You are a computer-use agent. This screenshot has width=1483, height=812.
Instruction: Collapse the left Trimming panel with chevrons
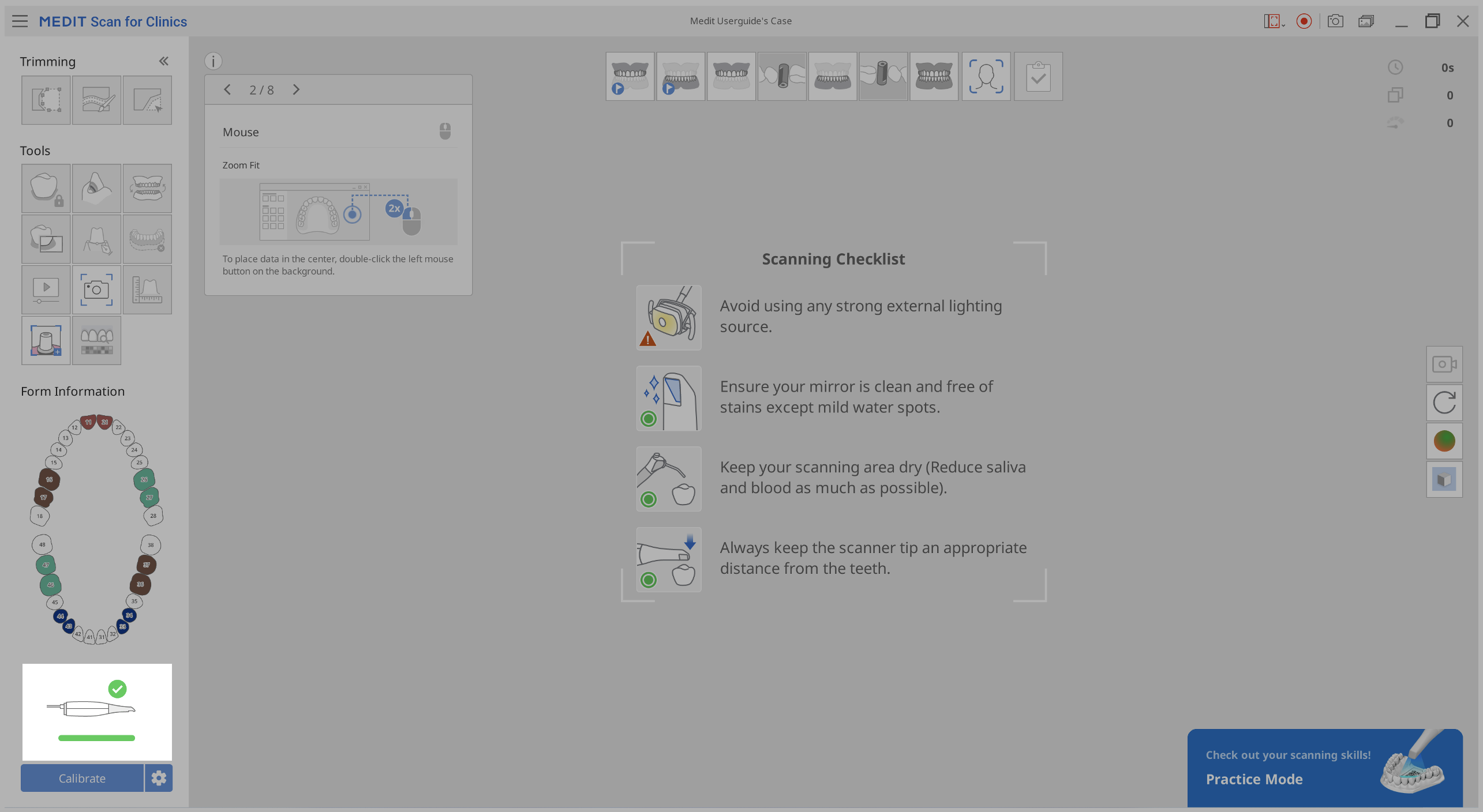point(164,61)
